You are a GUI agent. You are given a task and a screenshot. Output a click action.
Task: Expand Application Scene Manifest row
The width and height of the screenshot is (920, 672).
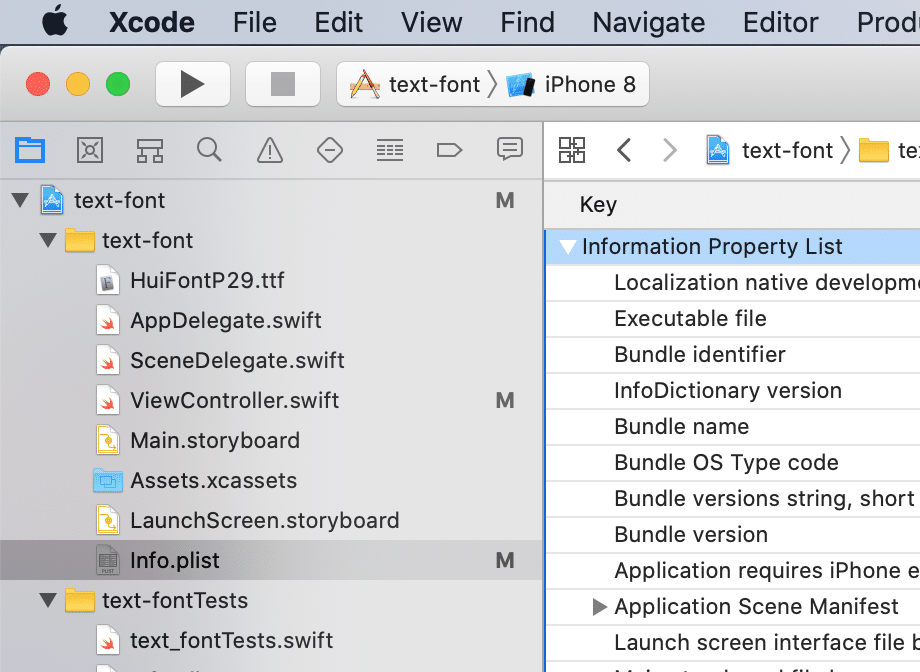tap(599, 607)
